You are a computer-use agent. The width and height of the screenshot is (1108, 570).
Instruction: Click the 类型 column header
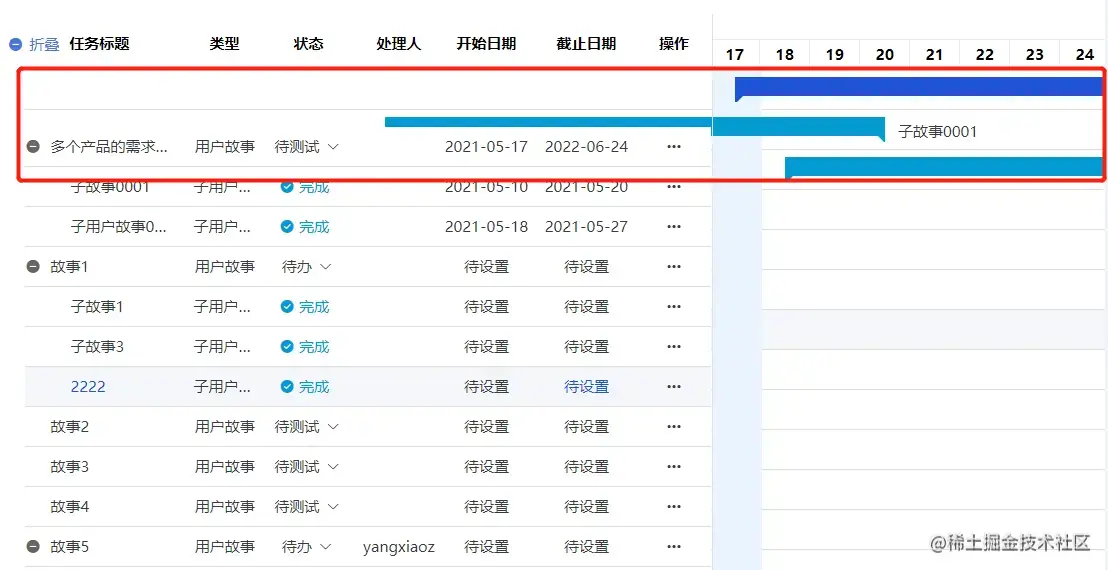click(x=225, y=44)
